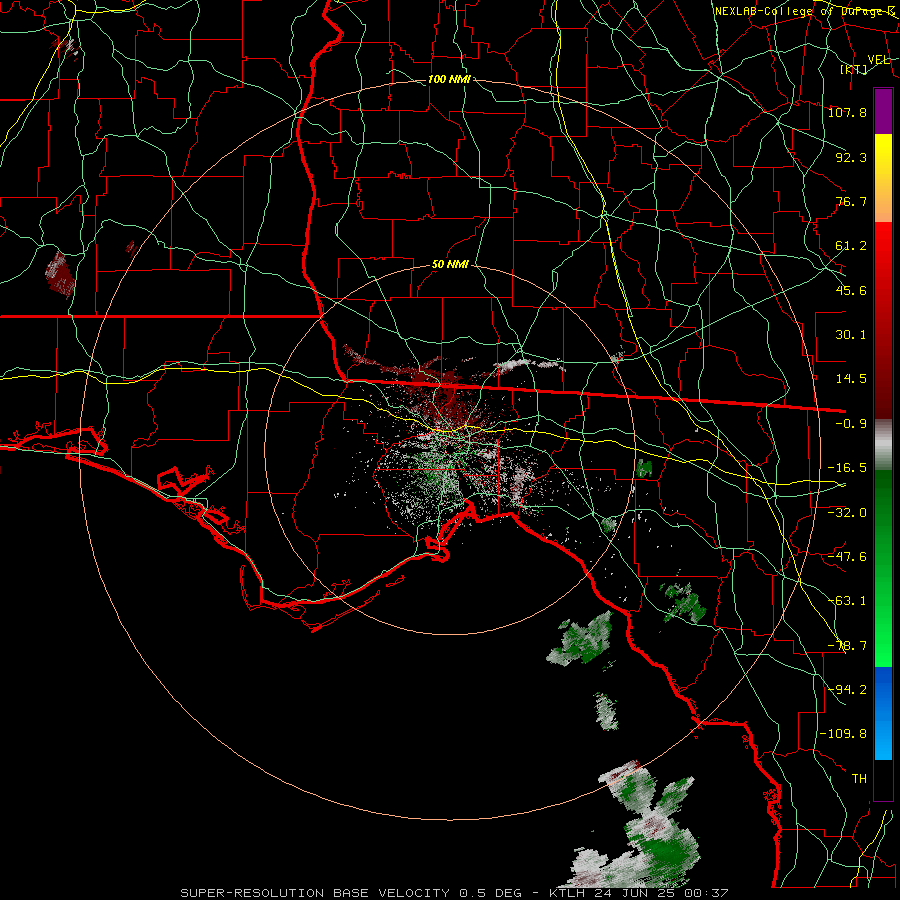Click the 30.1 value on the velocity scale
900x900 pixels.
(851, 335)
